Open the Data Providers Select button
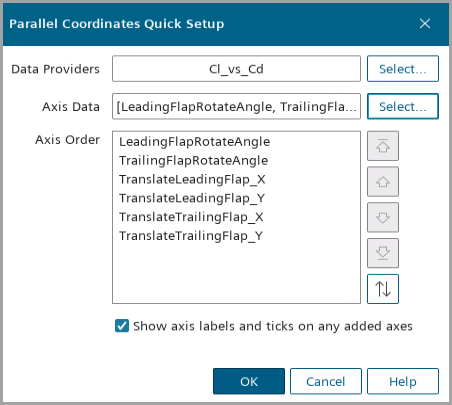This screenshot has width=452, height=405. (x=403, y=69)
